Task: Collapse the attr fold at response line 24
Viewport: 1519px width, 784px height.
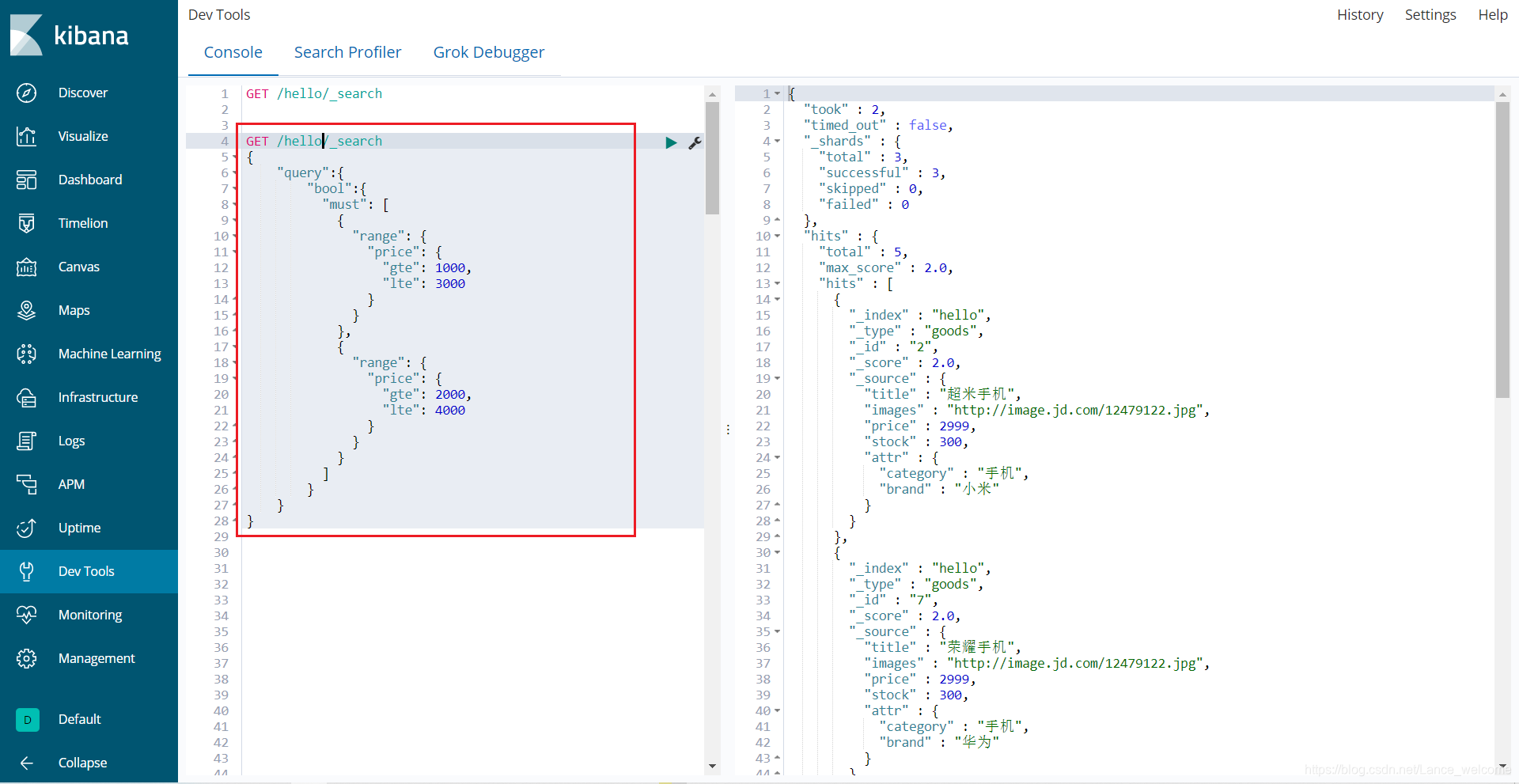Action: click(777, 457)
